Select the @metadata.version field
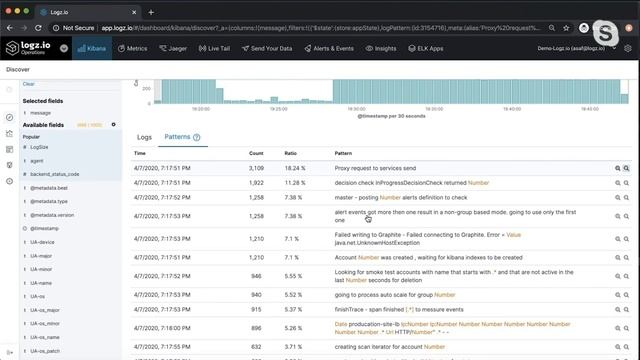640x360 pixels. point(52,215)
